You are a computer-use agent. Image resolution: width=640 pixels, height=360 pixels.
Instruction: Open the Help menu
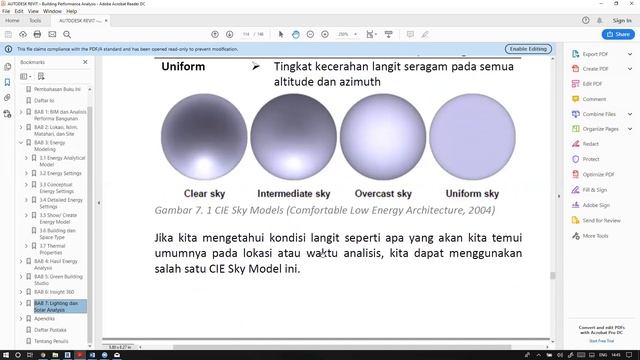pyautogui.click(x=71, y=11)
